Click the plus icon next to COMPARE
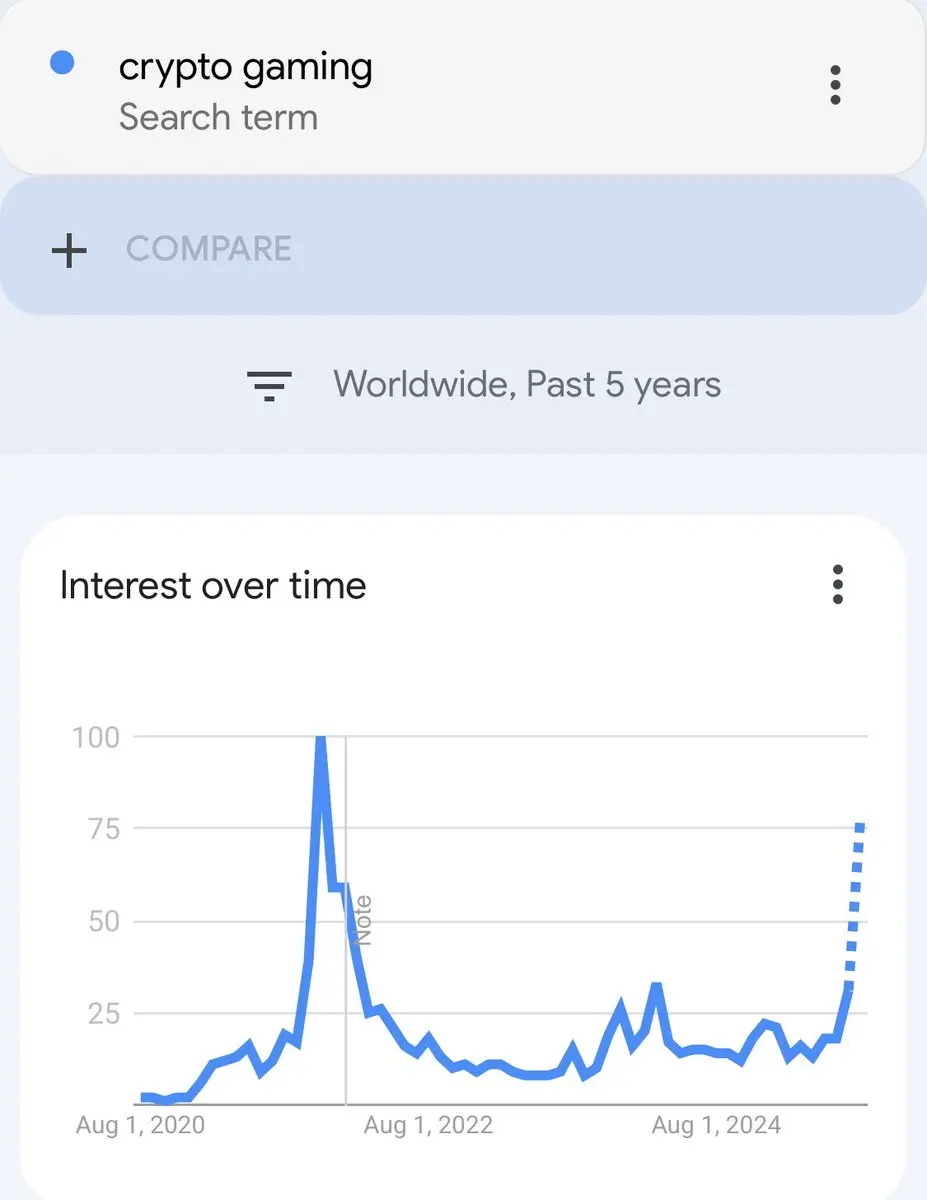 pyautogui.click(x=69, y=250)
